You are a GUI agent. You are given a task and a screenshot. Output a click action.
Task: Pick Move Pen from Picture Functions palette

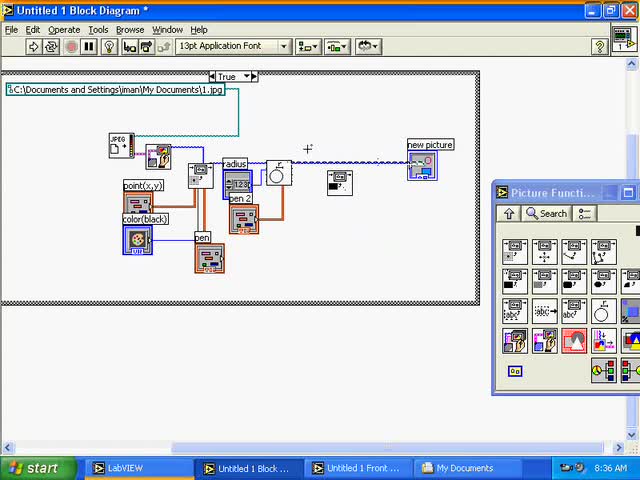pos(544,252)
